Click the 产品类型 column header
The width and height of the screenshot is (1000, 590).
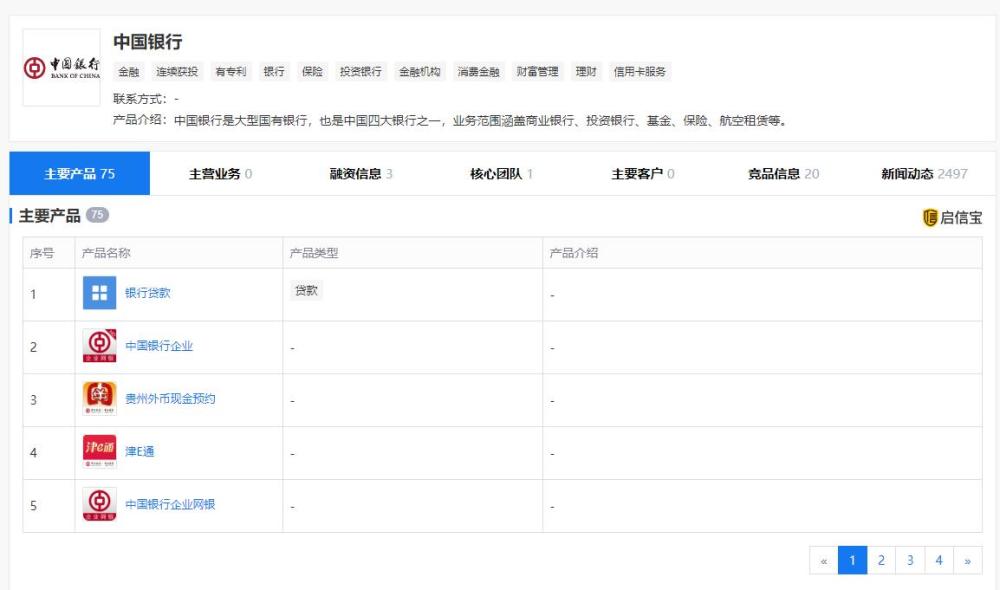(x=314, y=253)
